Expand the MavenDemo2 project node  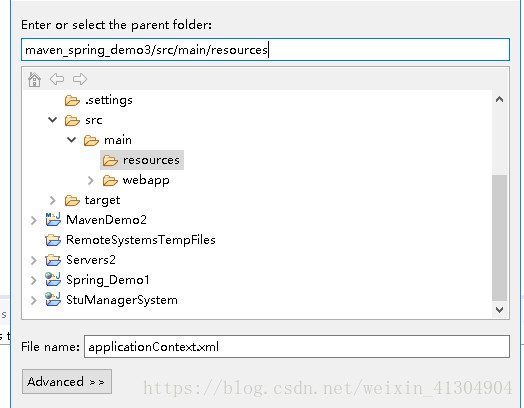click(33, 221)
